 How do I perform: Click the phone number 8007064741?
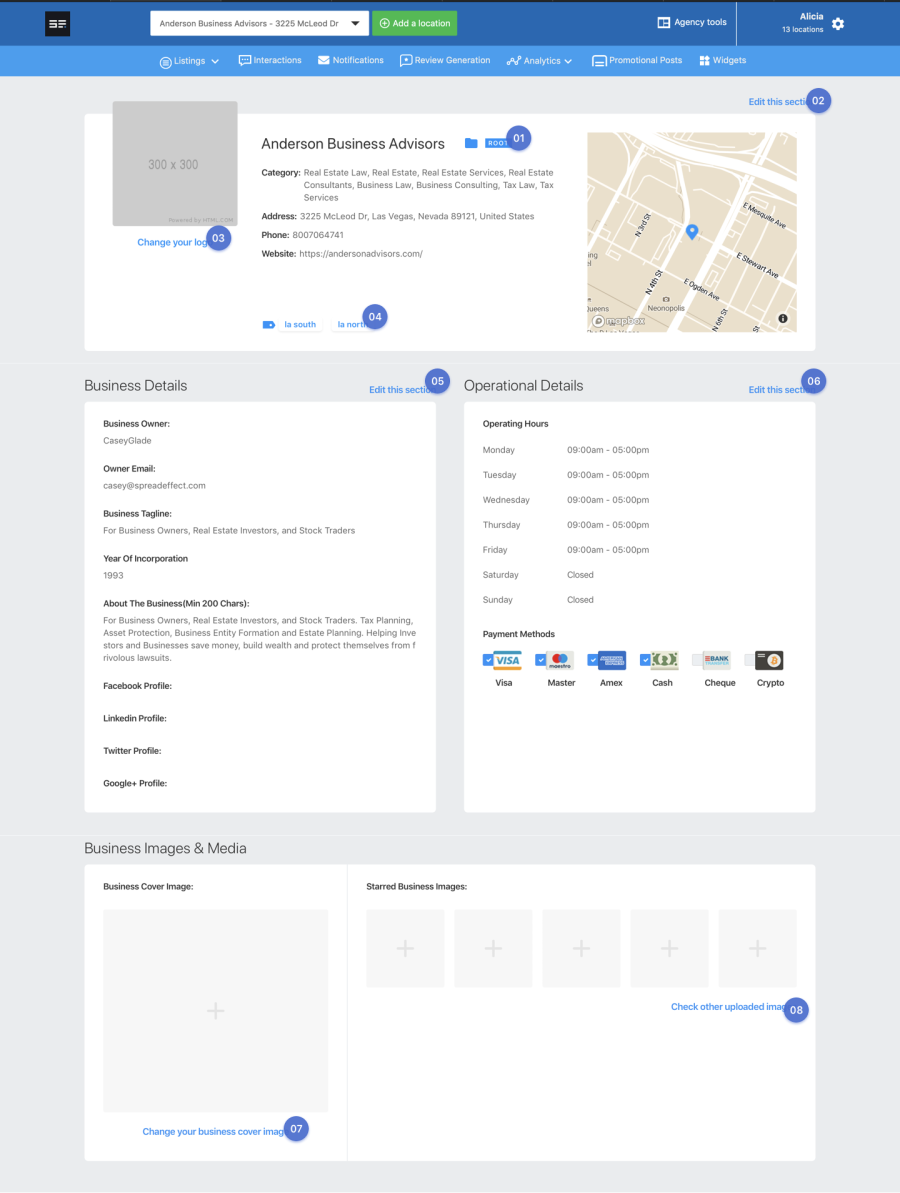click(x=318, y=235)
